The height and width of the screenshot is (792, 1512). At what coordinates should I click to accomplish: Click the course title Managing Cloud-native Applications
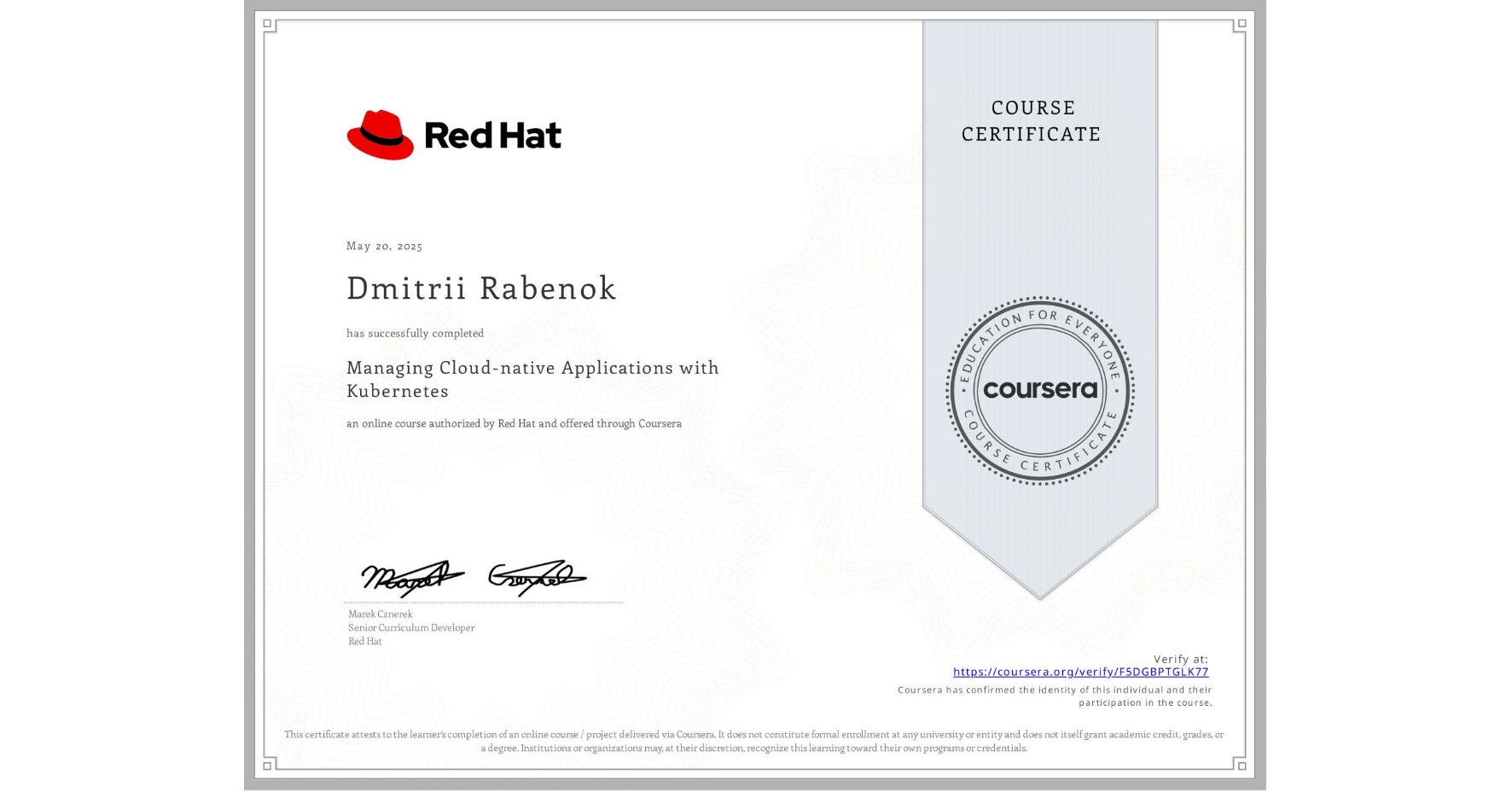pyautogui.click(x=532, y=379)
